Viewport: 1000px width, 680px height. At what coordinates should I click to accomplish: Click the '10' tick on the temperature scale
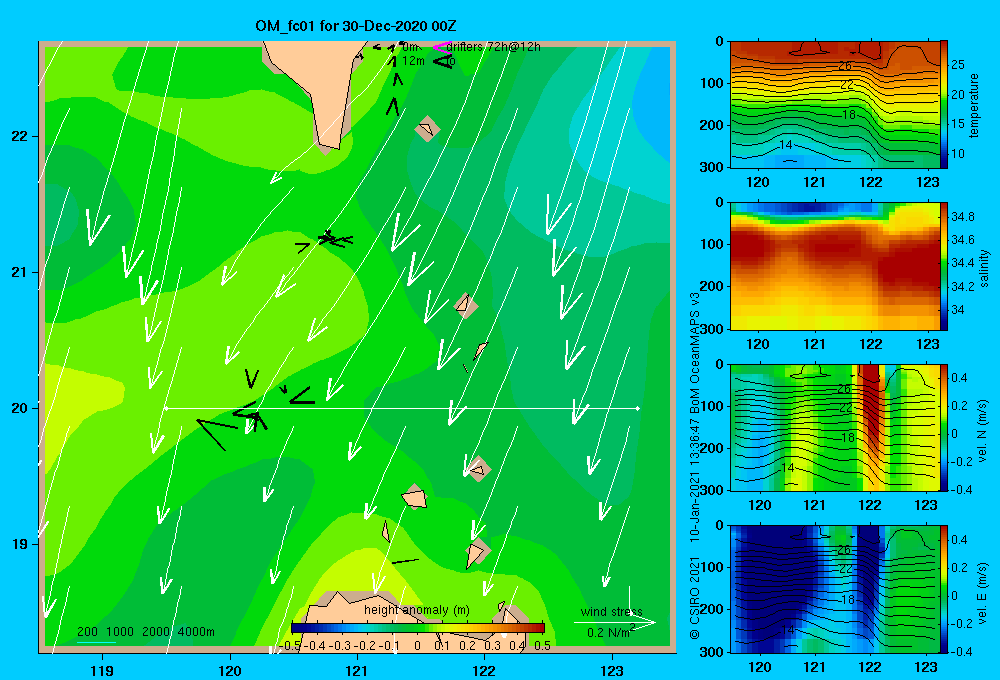tap(958, 154)
